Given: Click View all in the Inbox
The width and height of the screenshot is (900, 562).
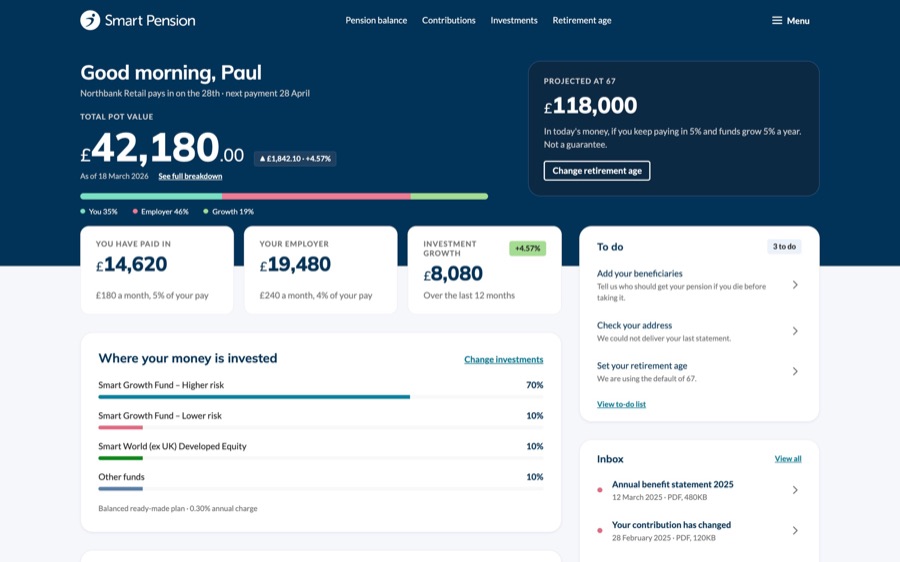Looking at the screenshot, I should point(788,459).
